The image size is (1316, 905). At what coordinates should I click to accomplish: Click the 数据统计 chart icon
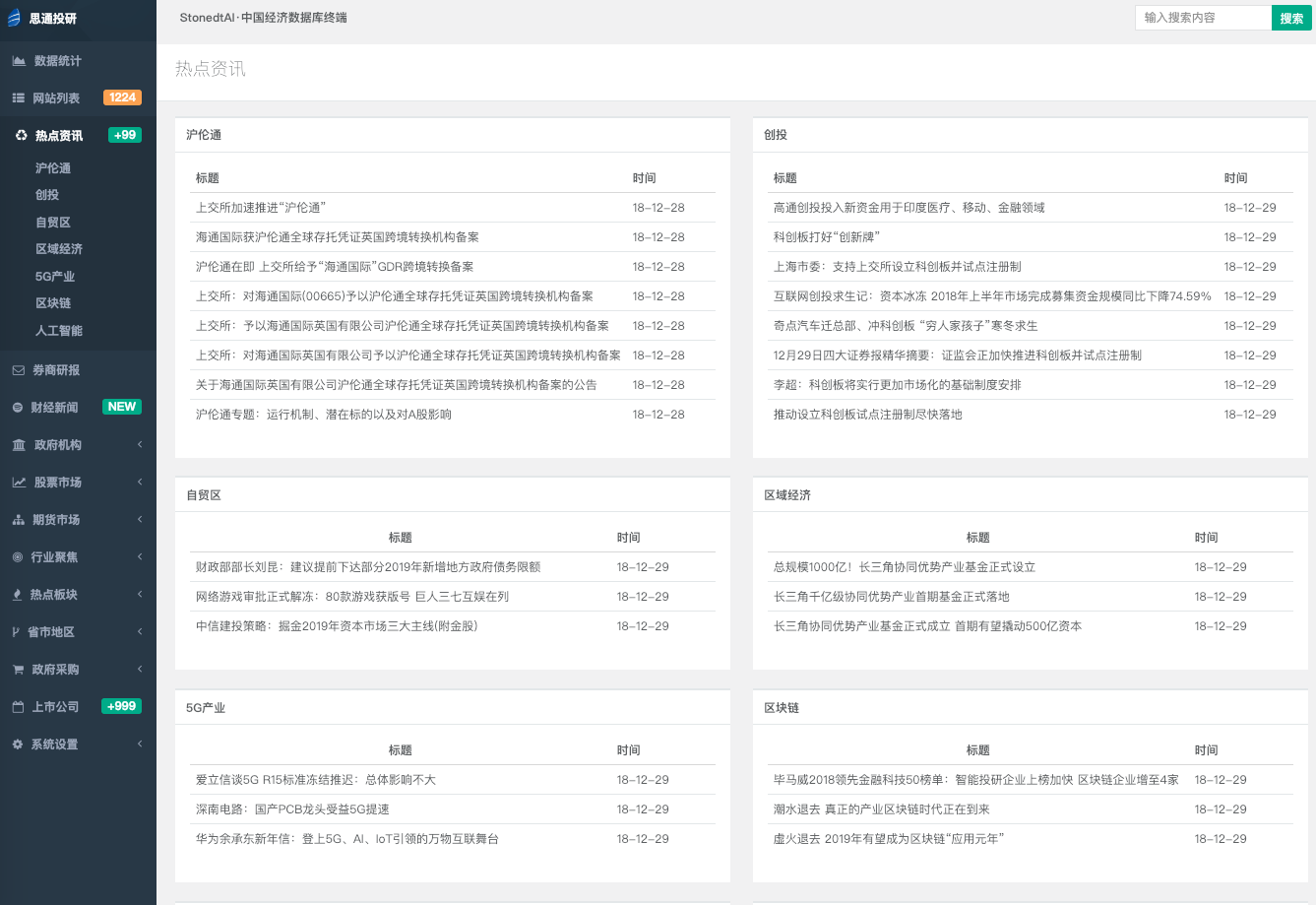point(19,61)
